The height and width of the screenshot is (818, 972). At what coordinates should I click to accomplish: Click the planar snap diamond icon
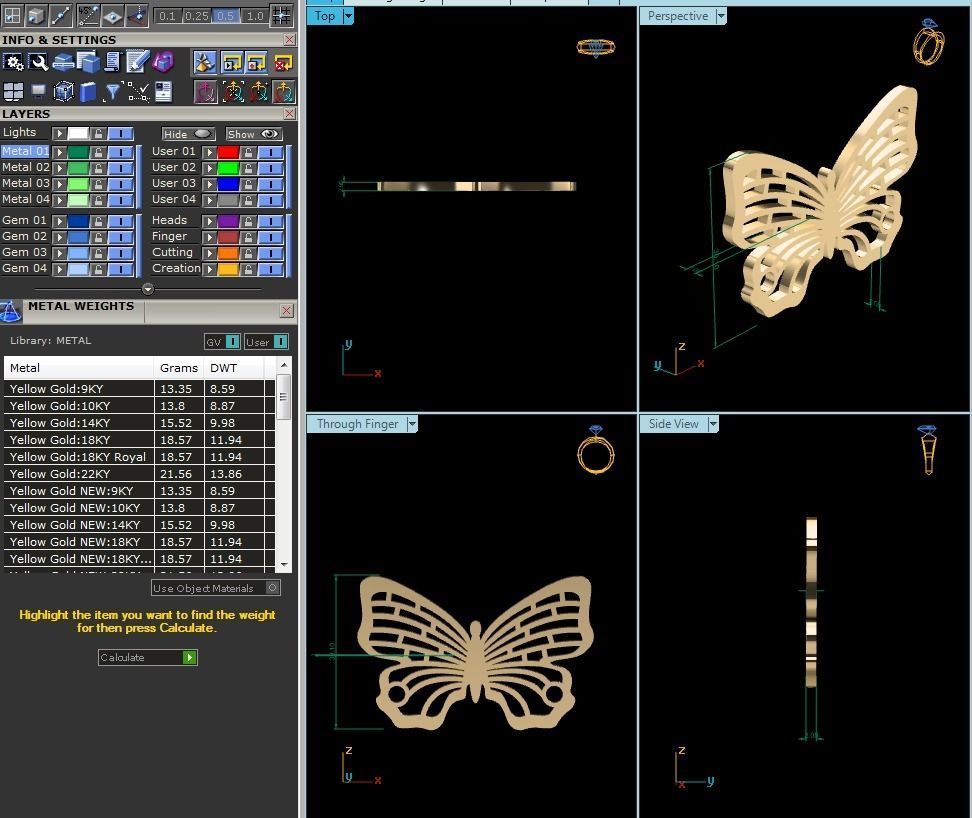coord(112,15)
